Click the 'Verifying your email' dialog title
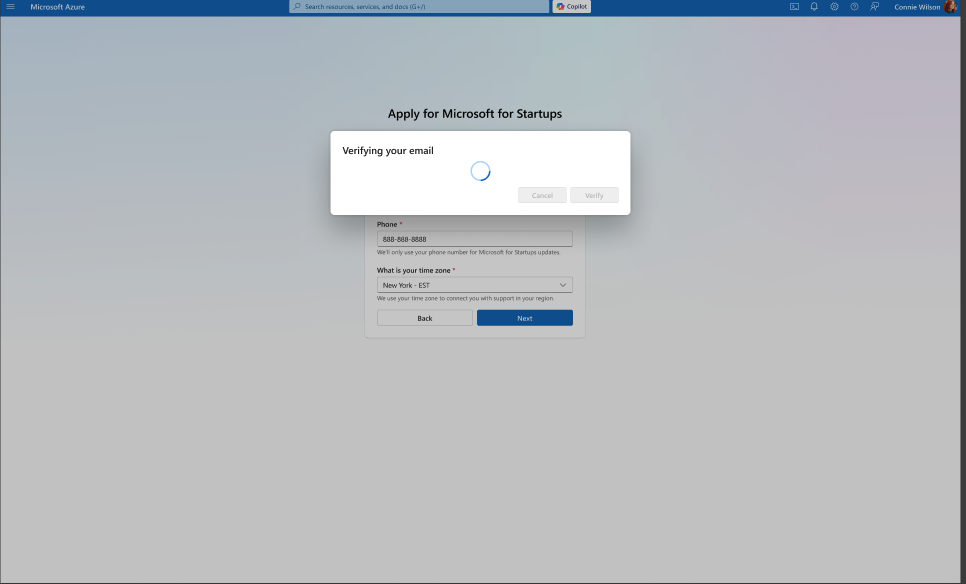This screenshot has height=584, width=966. 388,150
